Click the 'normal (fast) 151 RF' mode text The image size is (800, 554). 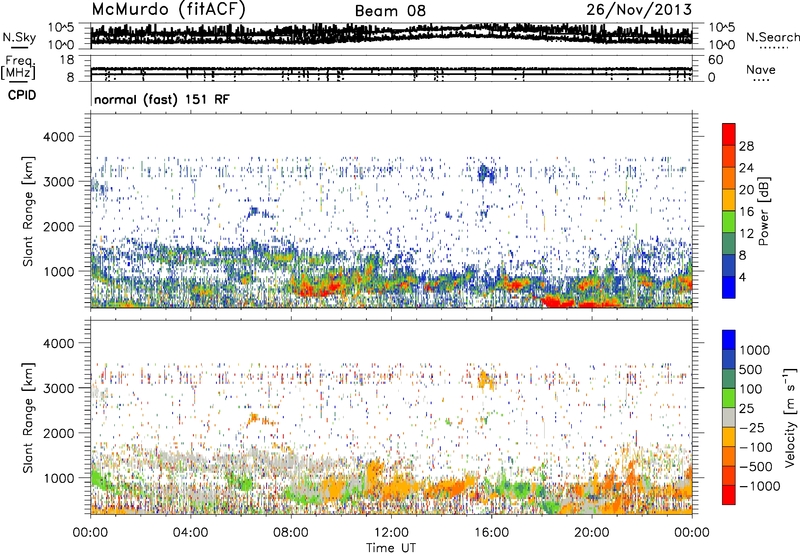(x=162, y=99)
